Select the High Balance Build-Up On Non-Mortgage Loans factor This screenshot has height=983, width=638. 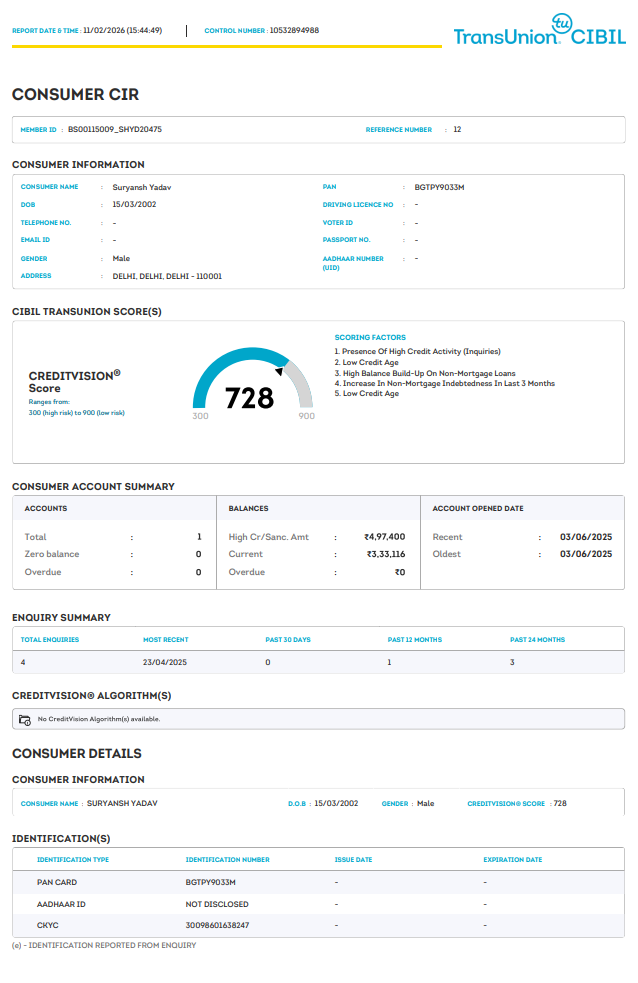click(x=425, y=373)
